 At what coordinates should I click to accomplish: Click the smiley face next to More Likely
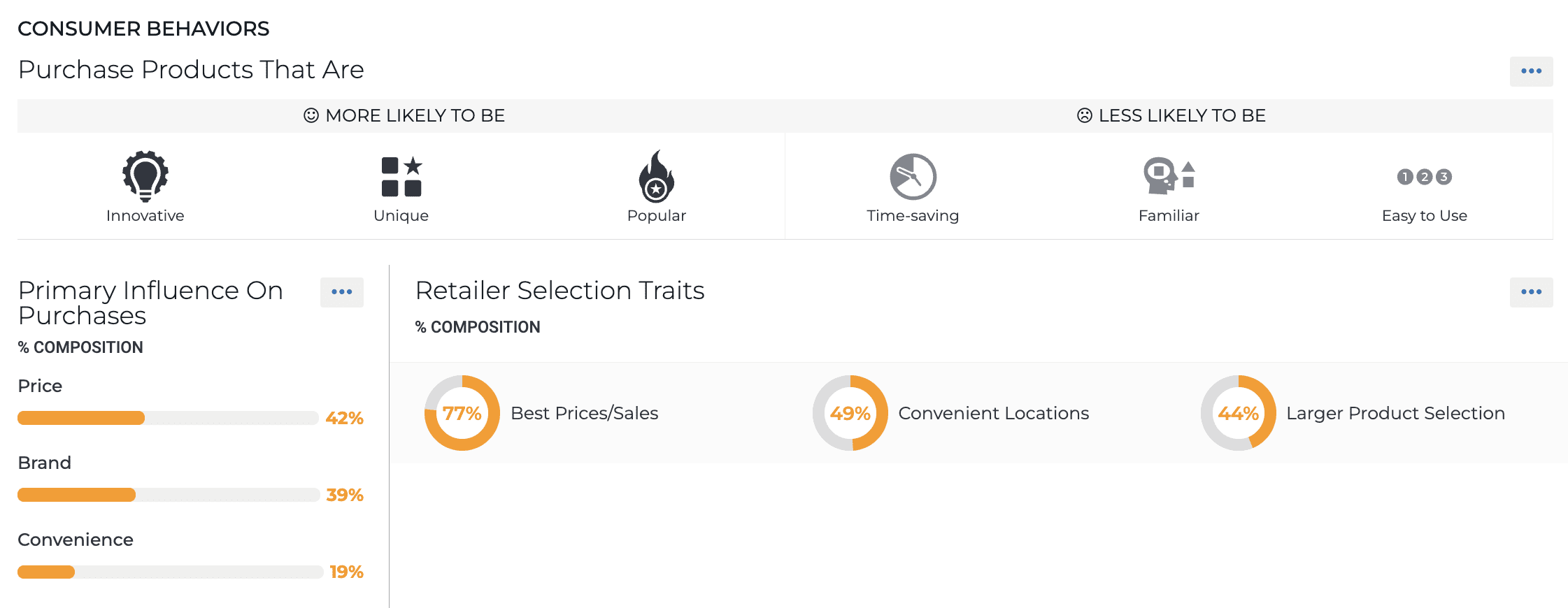pyautogui.click(x=311, y=115)
